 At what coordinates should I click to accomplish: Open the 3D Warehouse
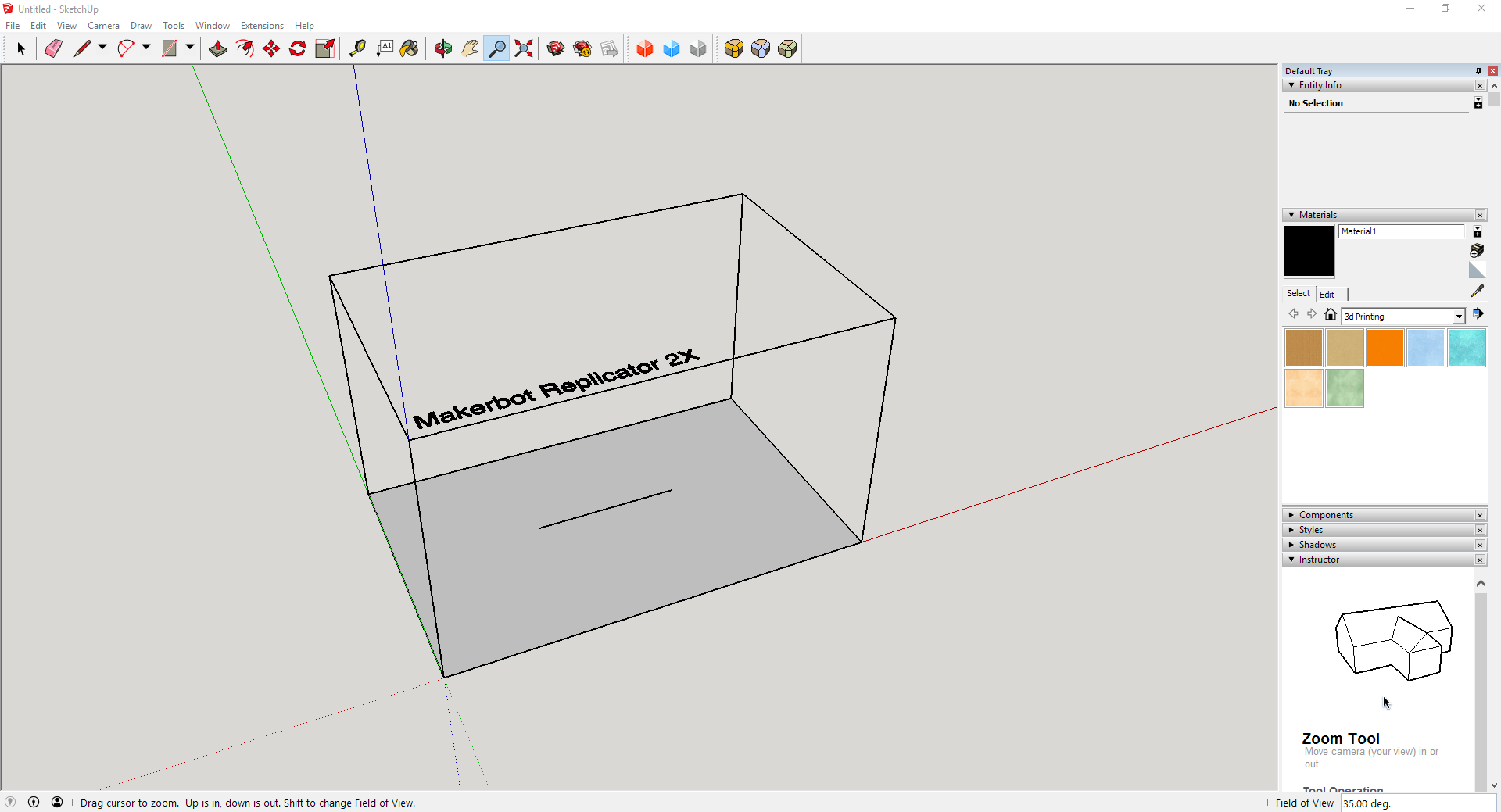[x=556, y=48]
